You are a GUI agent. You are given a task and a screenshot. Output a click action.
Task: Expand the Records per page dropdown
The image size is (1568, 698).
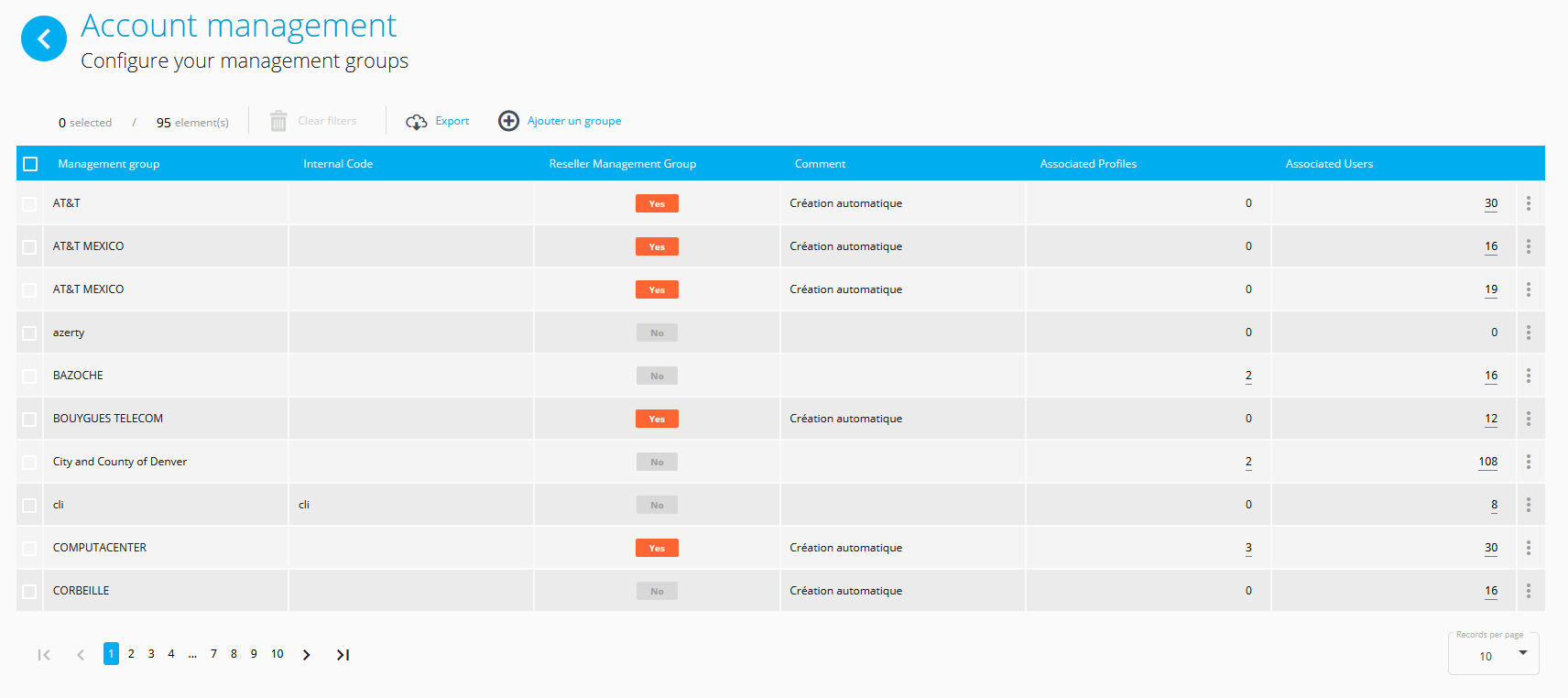tap(1522, 654)
